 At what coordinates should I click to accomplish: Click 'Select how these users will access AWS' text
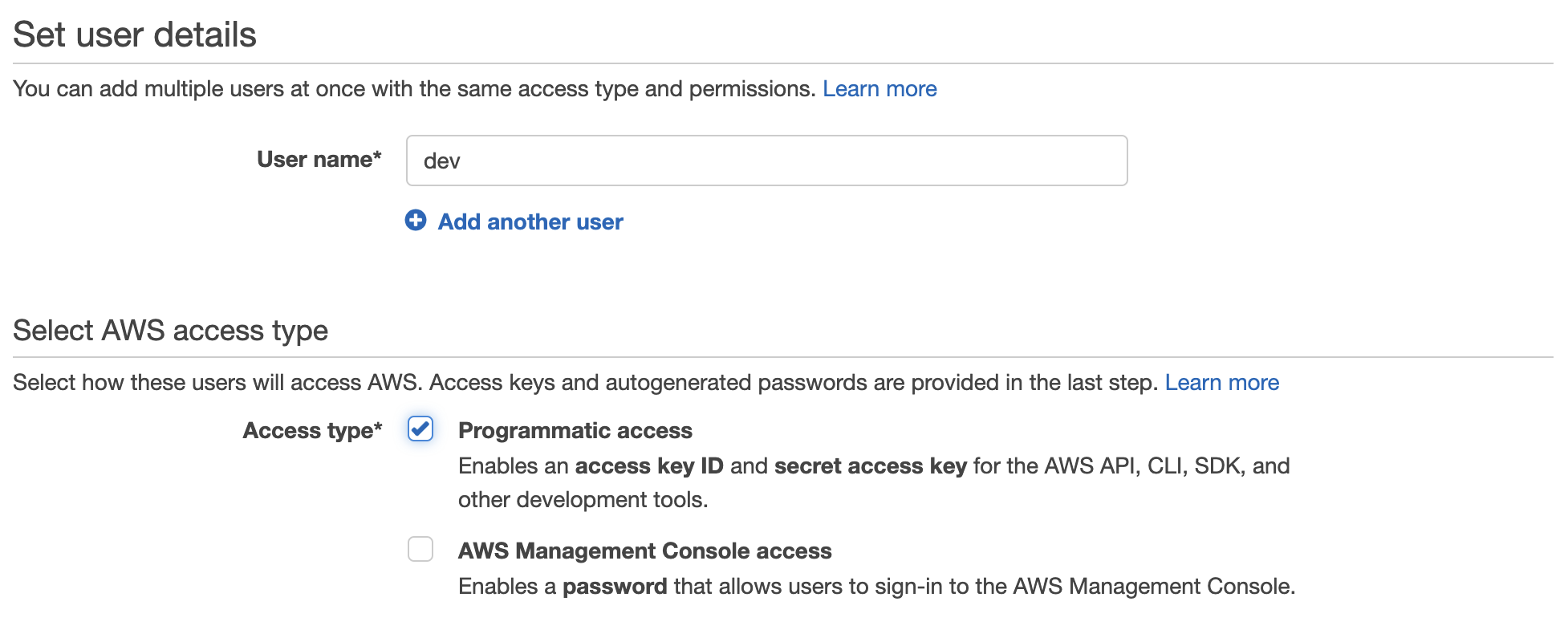[217, 383]
